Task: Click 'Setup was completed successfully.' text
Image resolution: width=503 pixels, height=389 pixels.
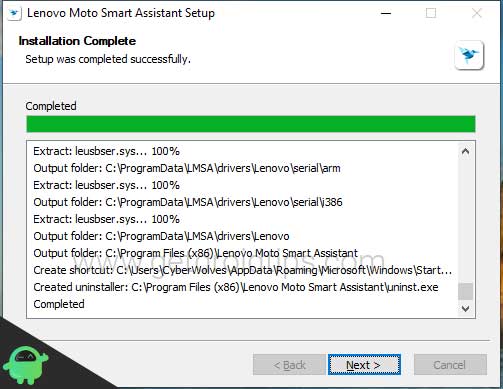Action: (x=108, y=59)
